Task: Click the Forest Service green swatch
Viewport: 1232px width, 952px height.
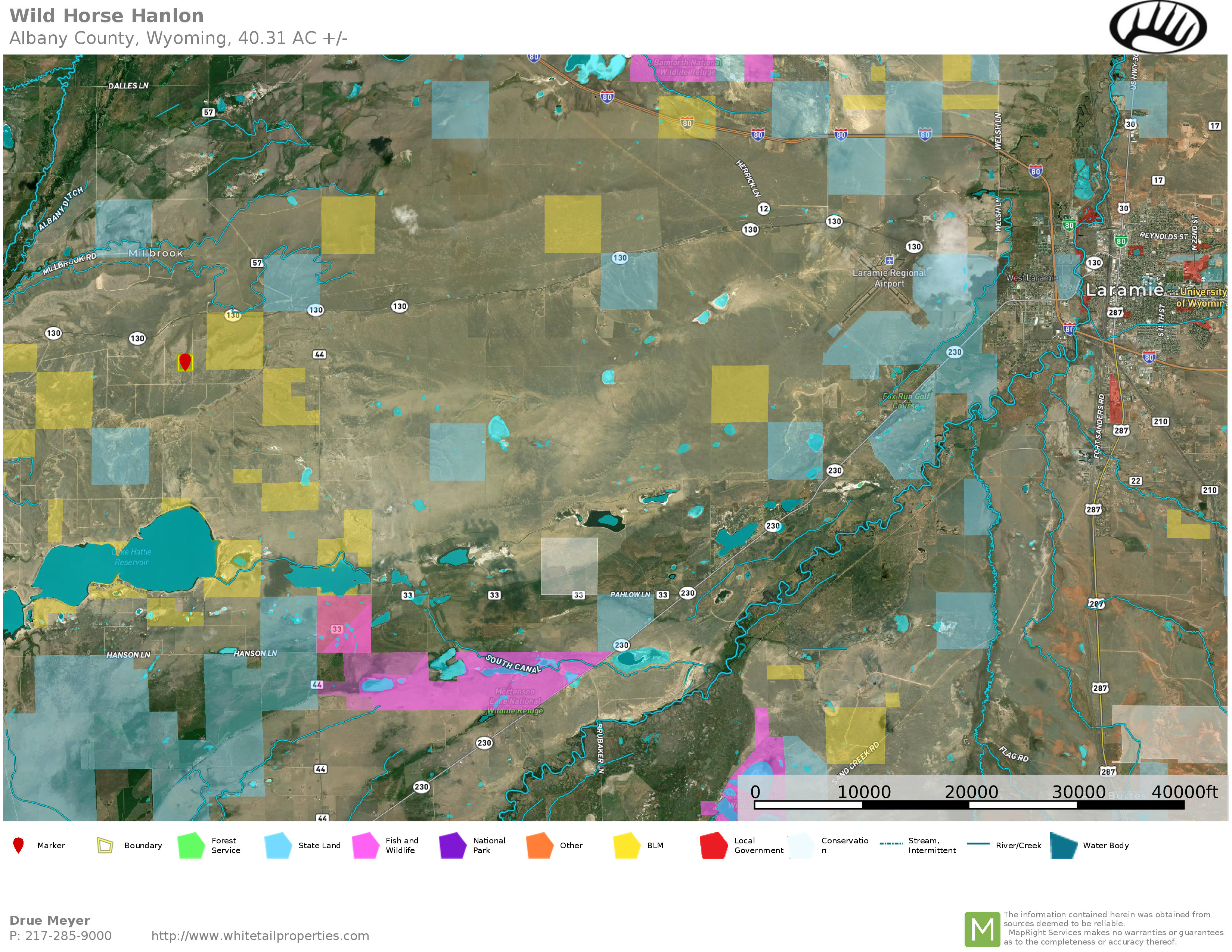Action: [191, 845]
